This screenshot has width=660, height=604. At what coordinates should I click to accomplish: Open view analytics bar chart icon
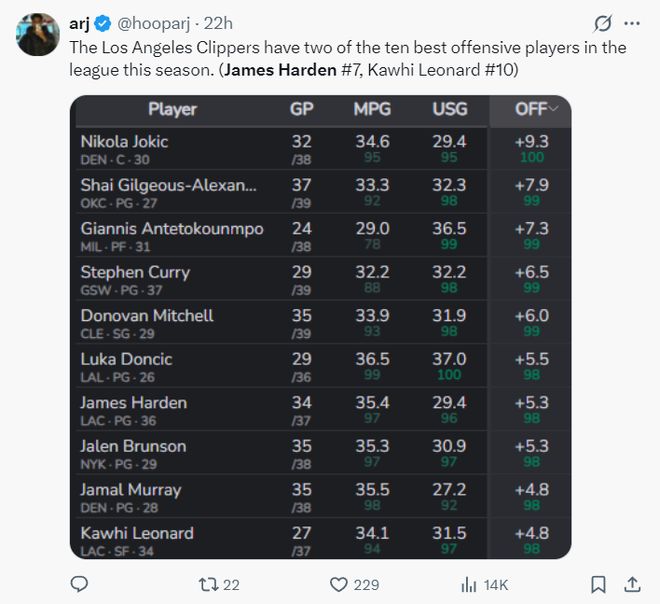[x=468, y=584]
